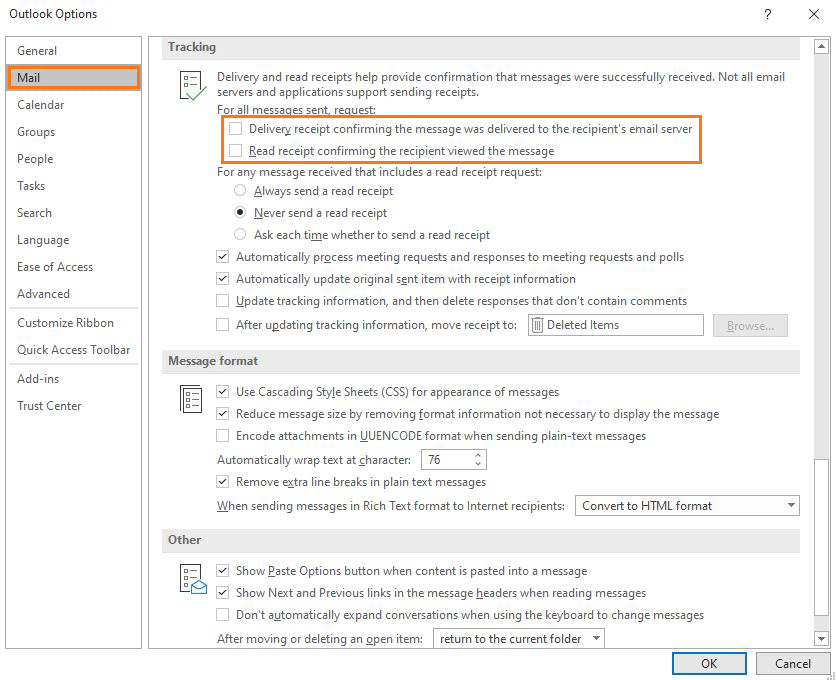Open the Language options category
Image resolution: width=836 pixels, height=680 pixels.
(74, 240)
